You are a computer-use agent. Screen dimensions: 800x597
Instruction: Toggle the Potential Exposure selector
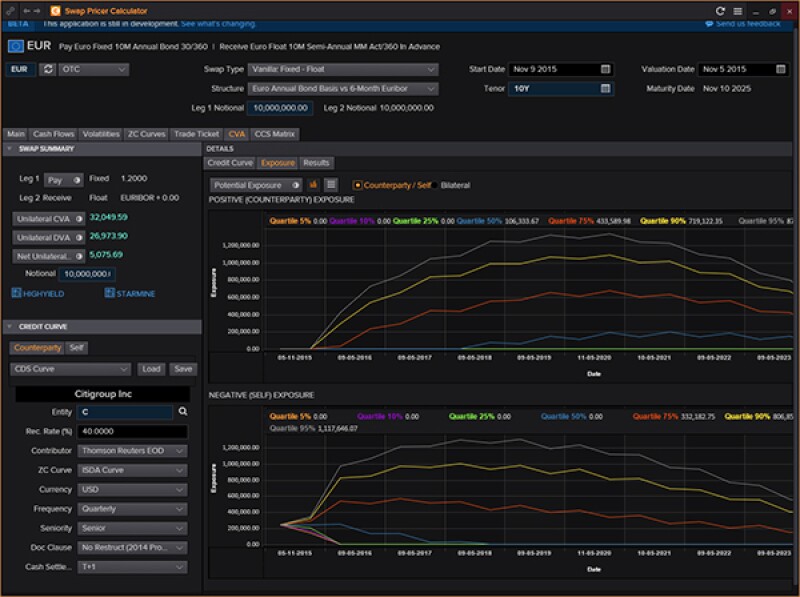(256, 185)
